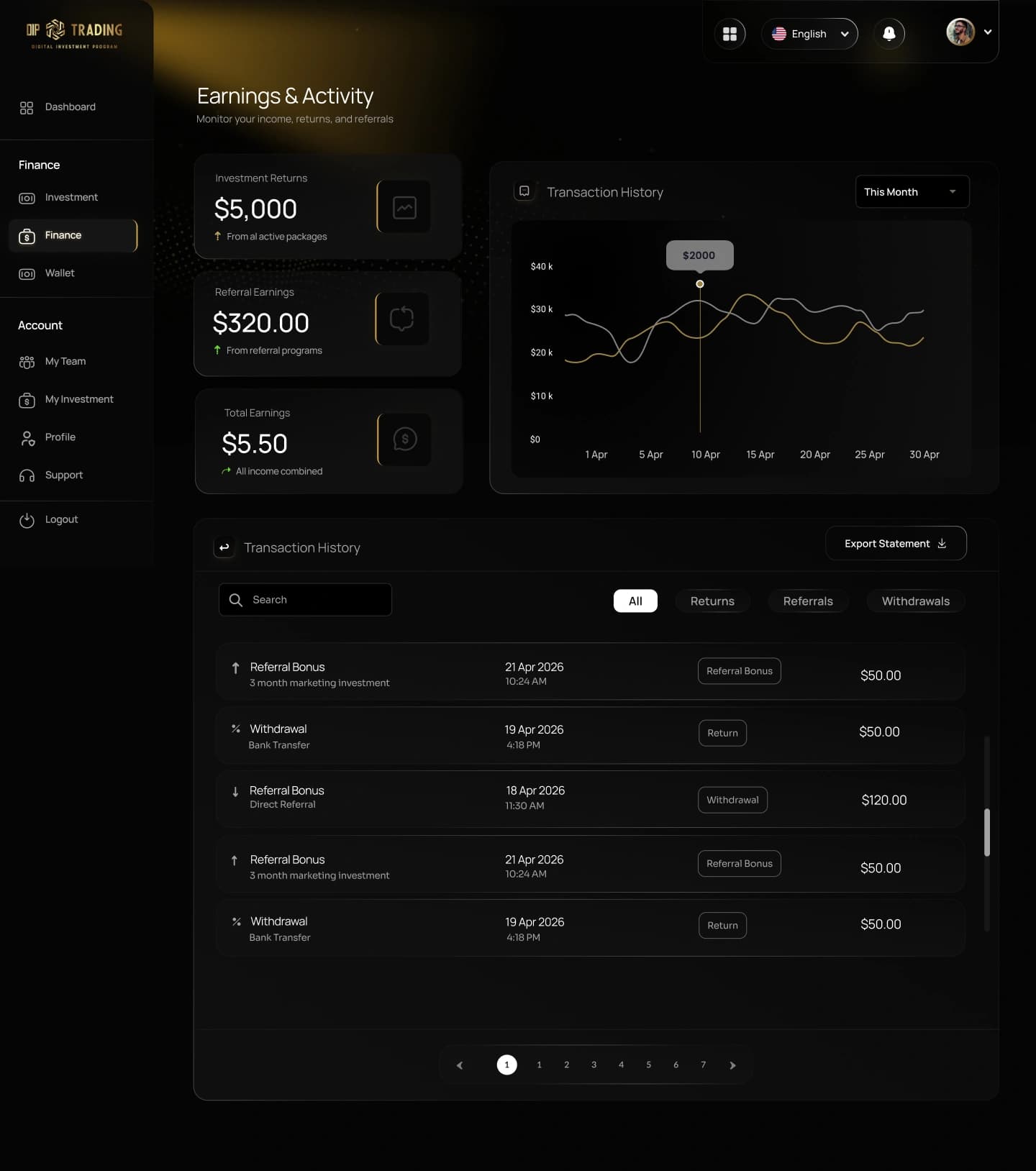Open Profile via its person icon

(x=27, y=438)
